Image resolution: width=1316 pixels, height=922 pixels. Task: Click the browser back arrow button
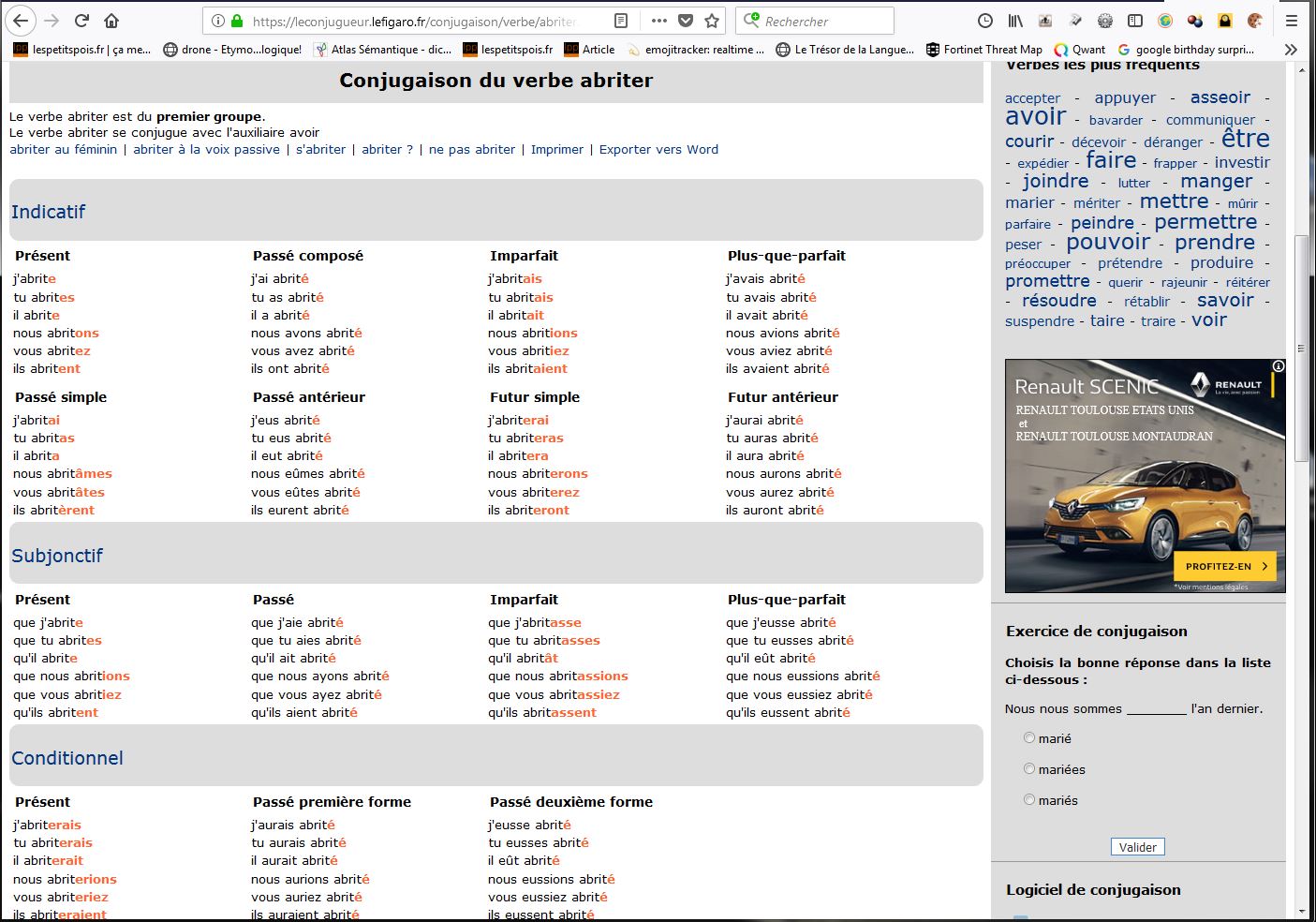21,21
